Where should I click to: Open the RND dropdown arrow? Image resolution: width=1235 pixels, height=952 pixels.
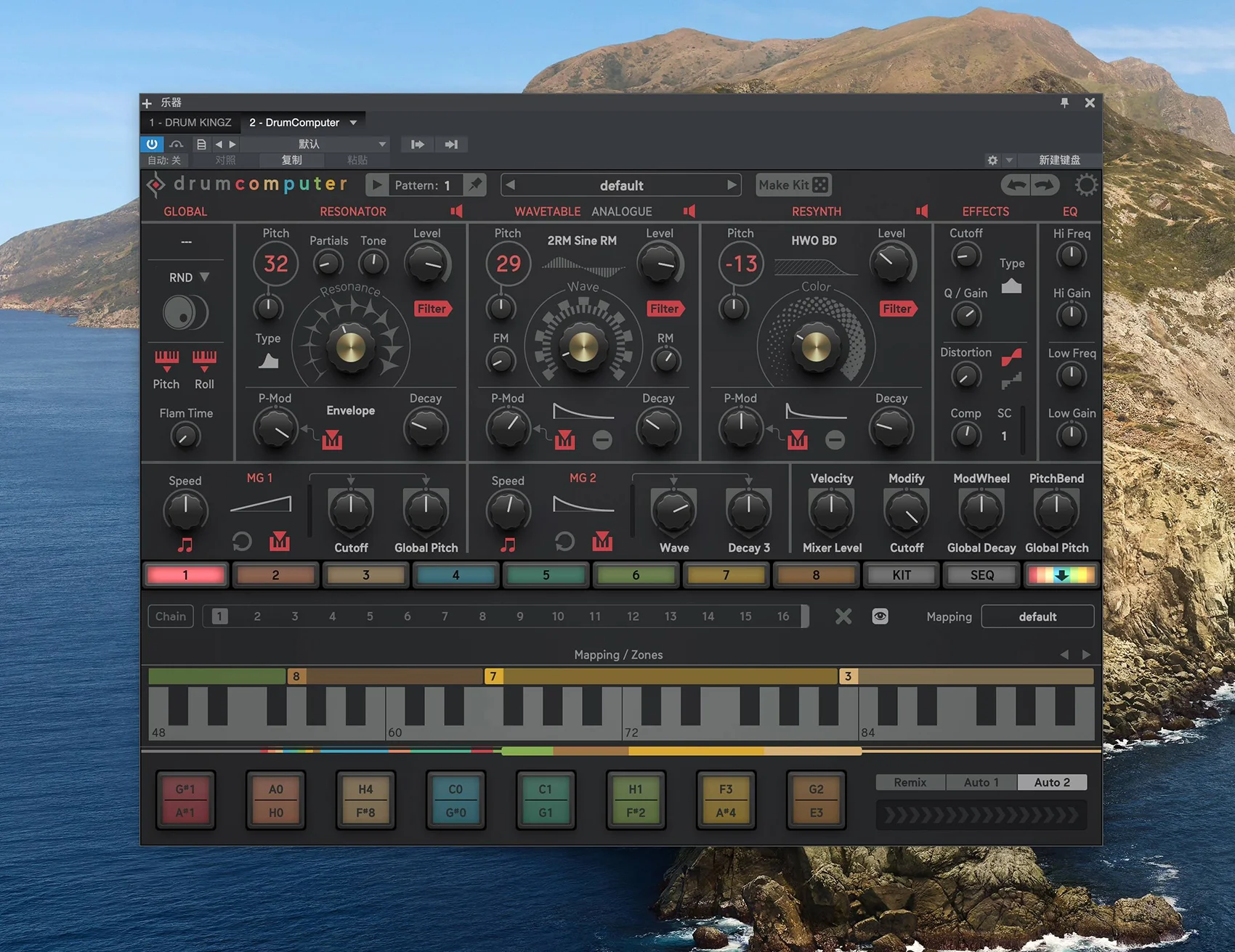(x=205, y=277)
